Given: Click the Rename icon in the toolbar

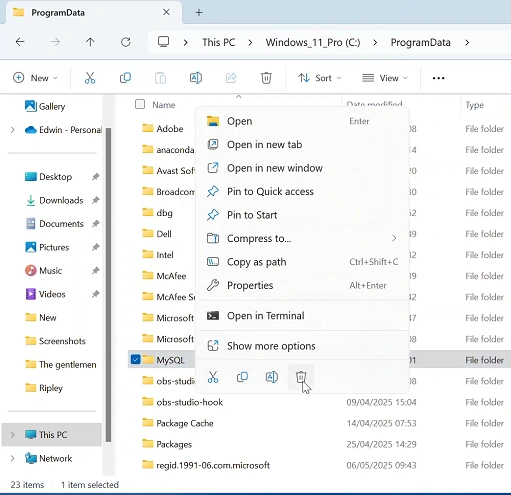Looking at the screenshot, I should (x=196, y=78).
